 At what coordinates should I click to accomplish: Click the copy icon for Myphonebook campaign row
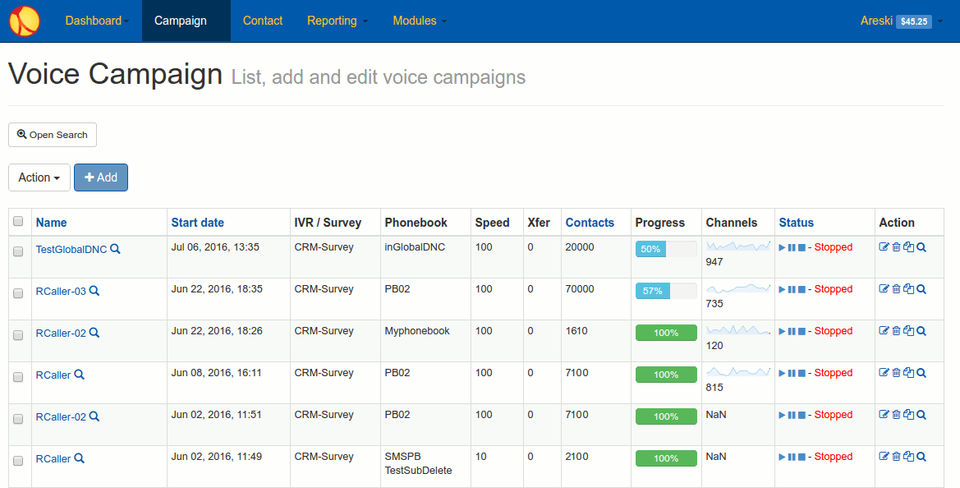[x=908, y=331]
